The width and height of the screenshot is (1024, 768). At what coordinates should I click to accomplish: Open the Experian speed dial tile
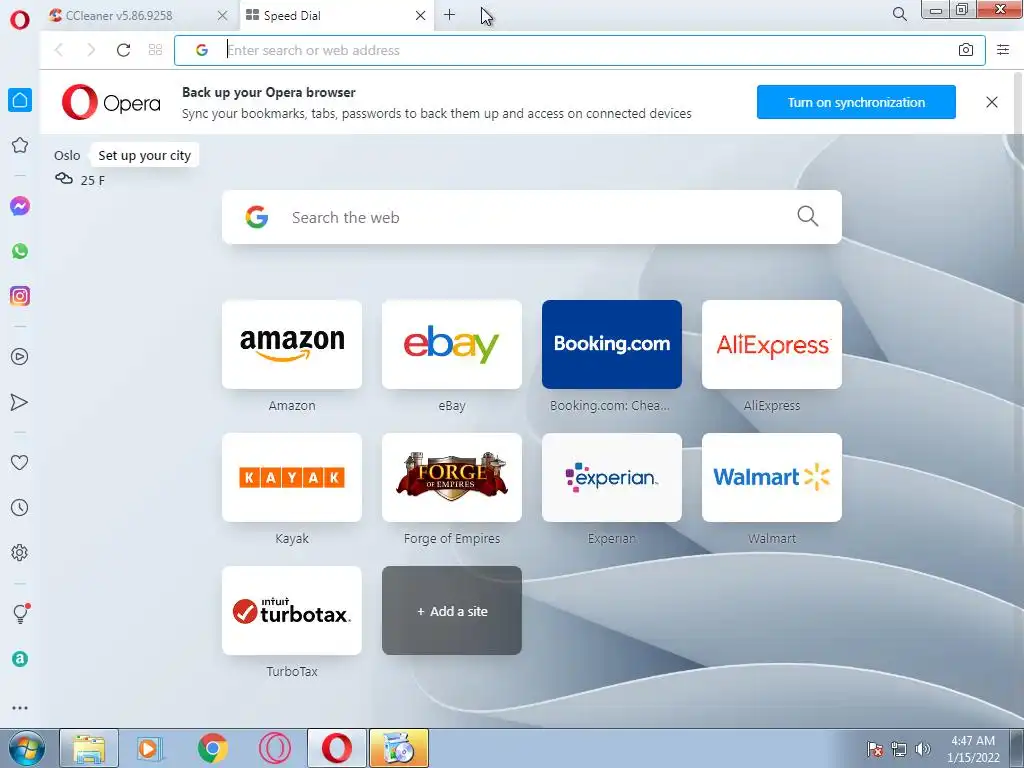pyautogui.click(x=612, y=477)
